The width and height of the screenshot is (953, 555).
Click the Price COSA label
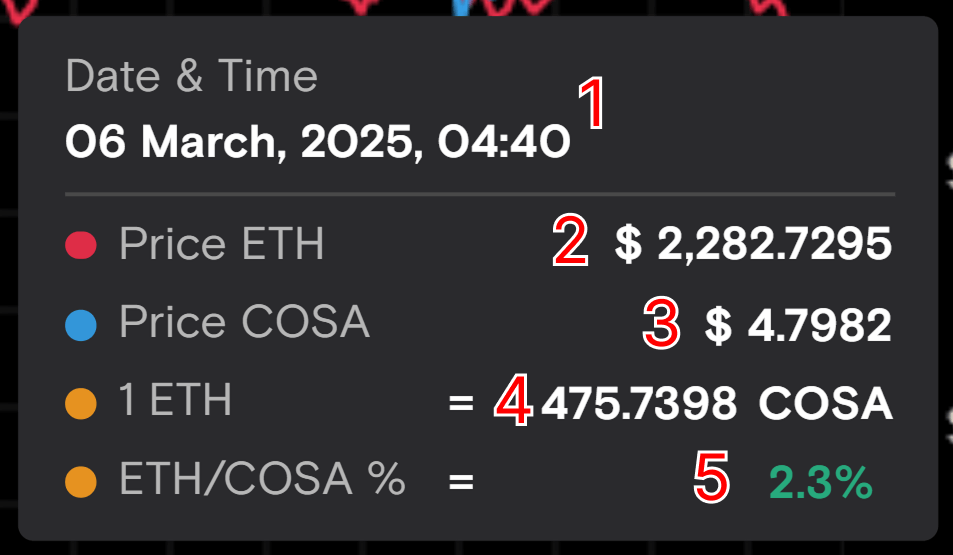tap(244, 323)
